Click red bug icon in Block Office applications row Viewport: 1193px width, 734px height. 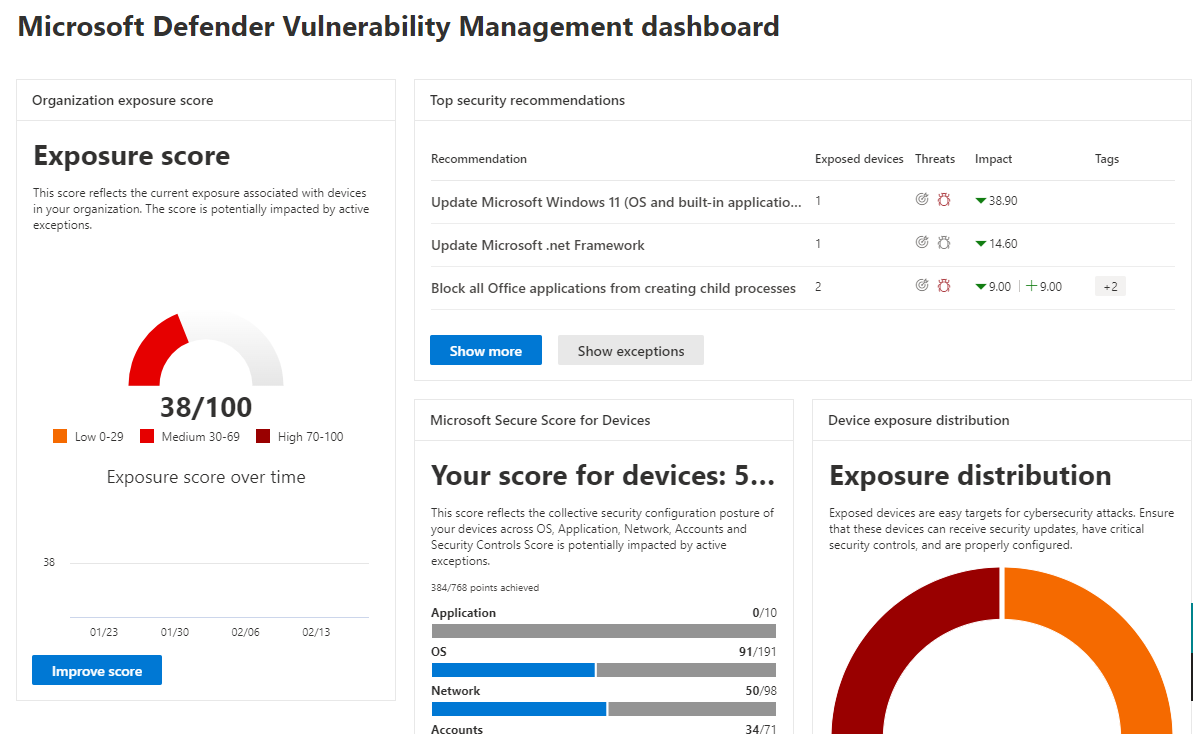click(x=943, y=286)
